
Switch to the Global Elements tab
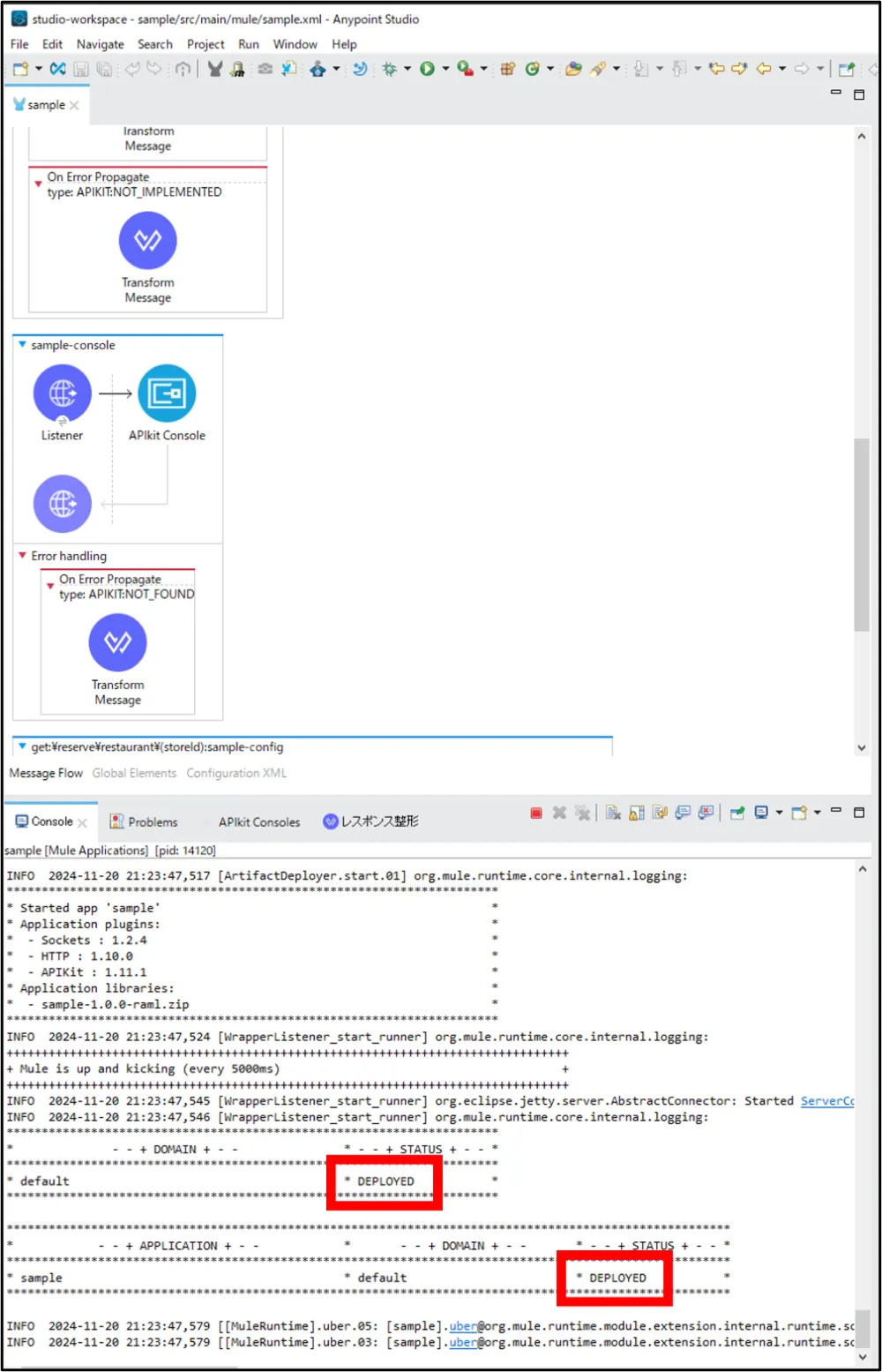(134, 773)
